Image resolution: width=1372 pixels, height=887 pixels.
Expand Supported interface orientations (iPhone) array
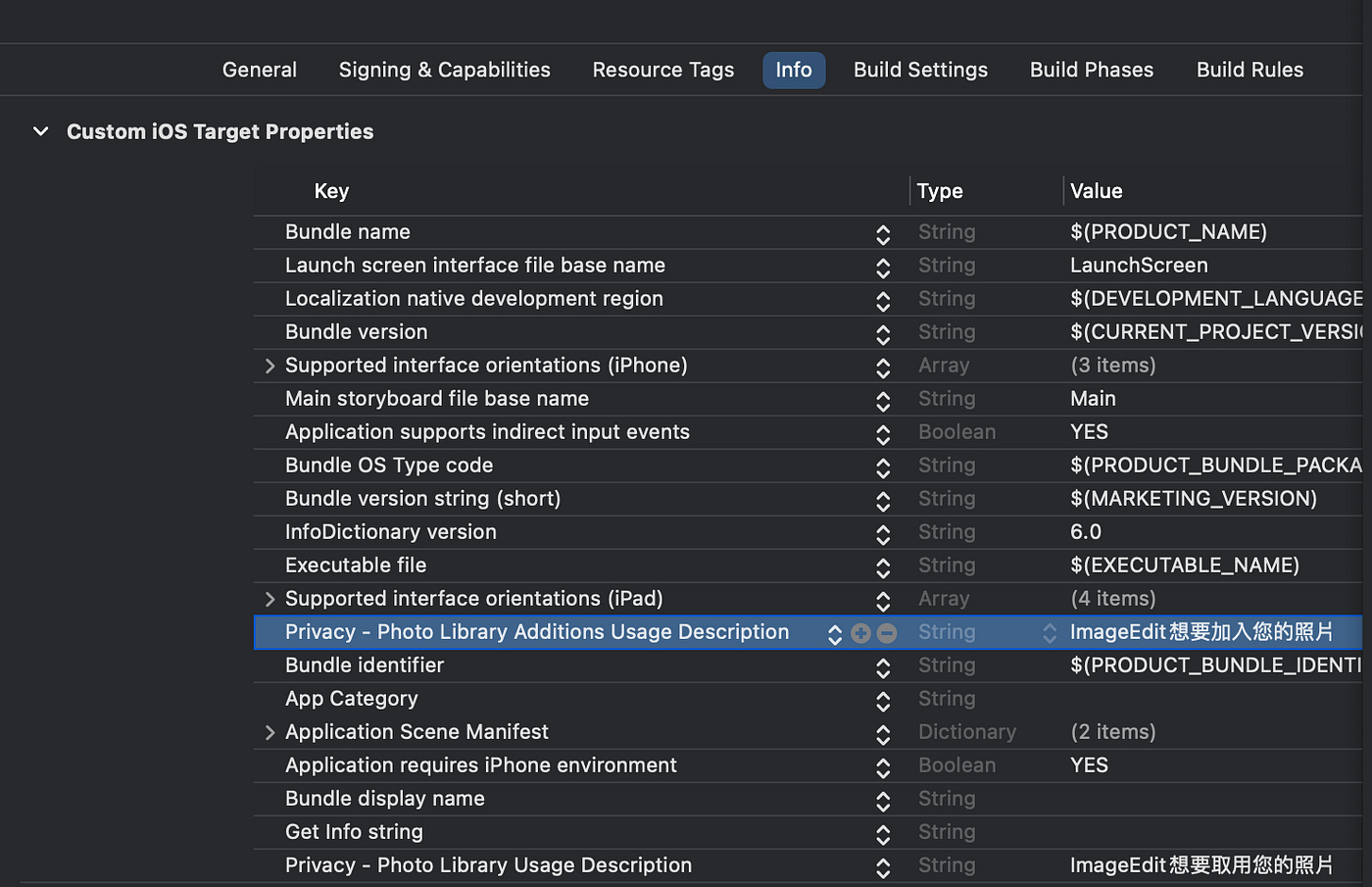tap(269, 366)
